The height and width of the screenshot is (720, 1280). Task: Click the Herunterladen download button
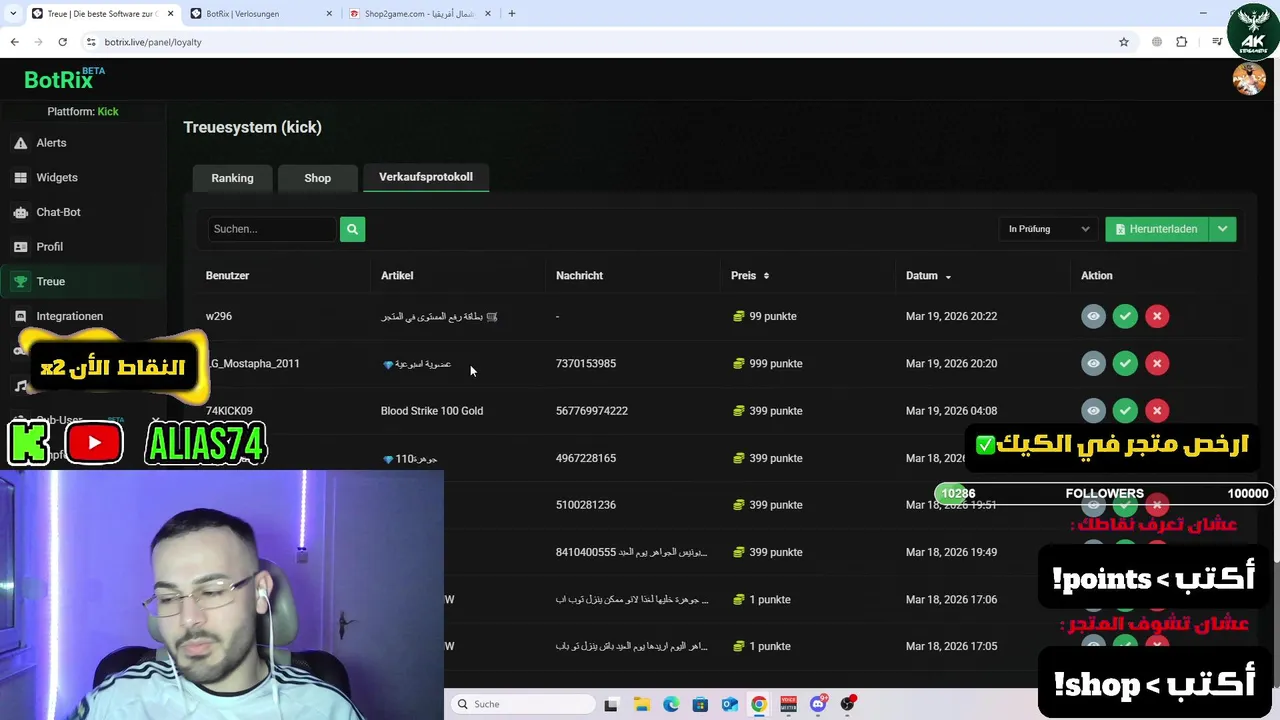(1157, 229)
